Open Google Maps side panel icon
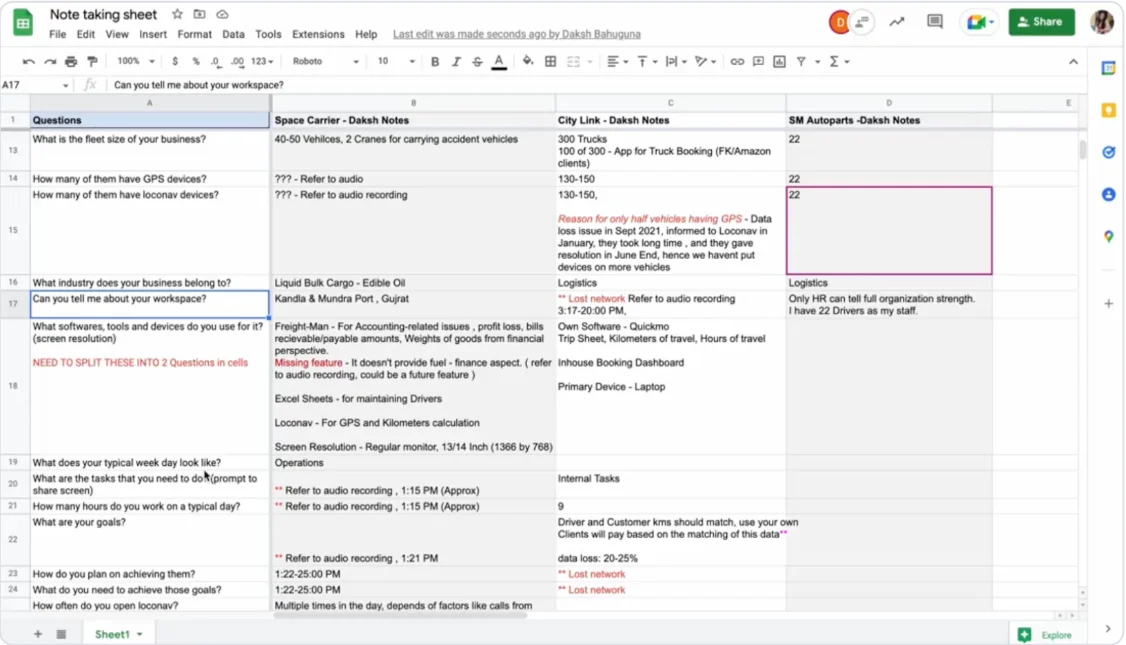Screen dimensions: 1126x645 click(1109, 236)
